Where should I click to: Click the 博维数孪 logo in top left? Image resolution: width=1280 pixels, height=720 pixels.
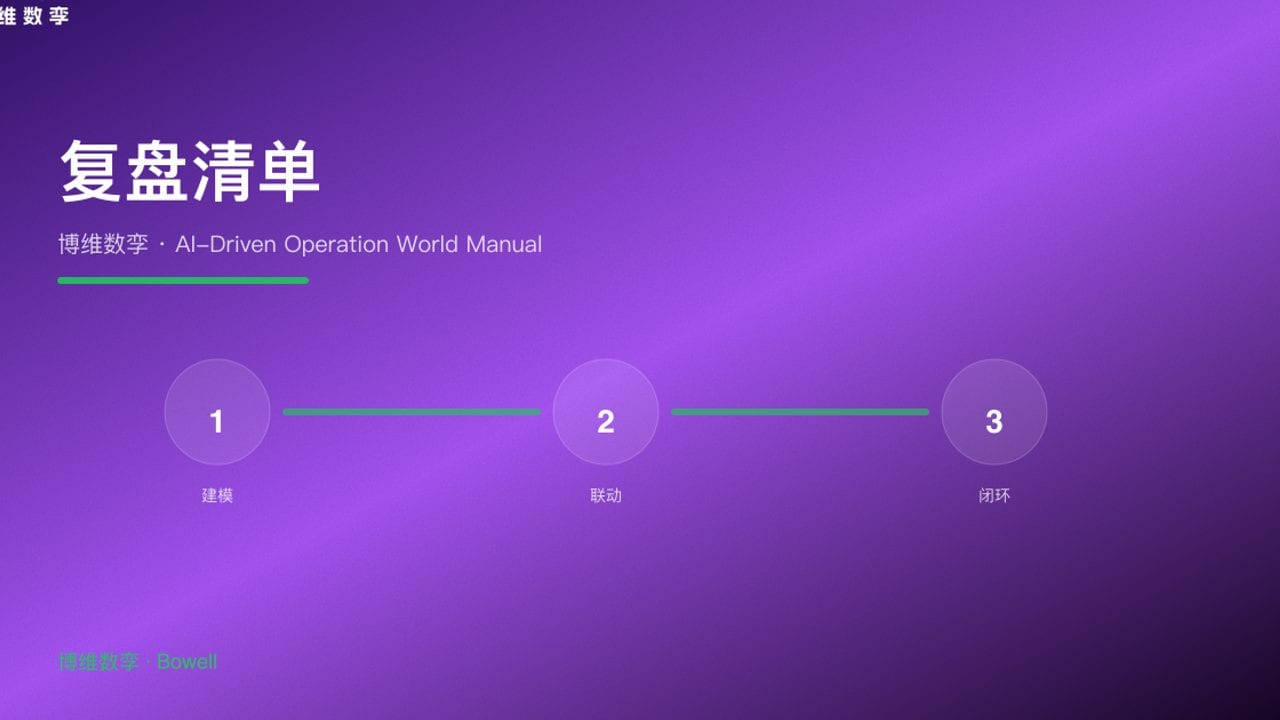point(34,16)
